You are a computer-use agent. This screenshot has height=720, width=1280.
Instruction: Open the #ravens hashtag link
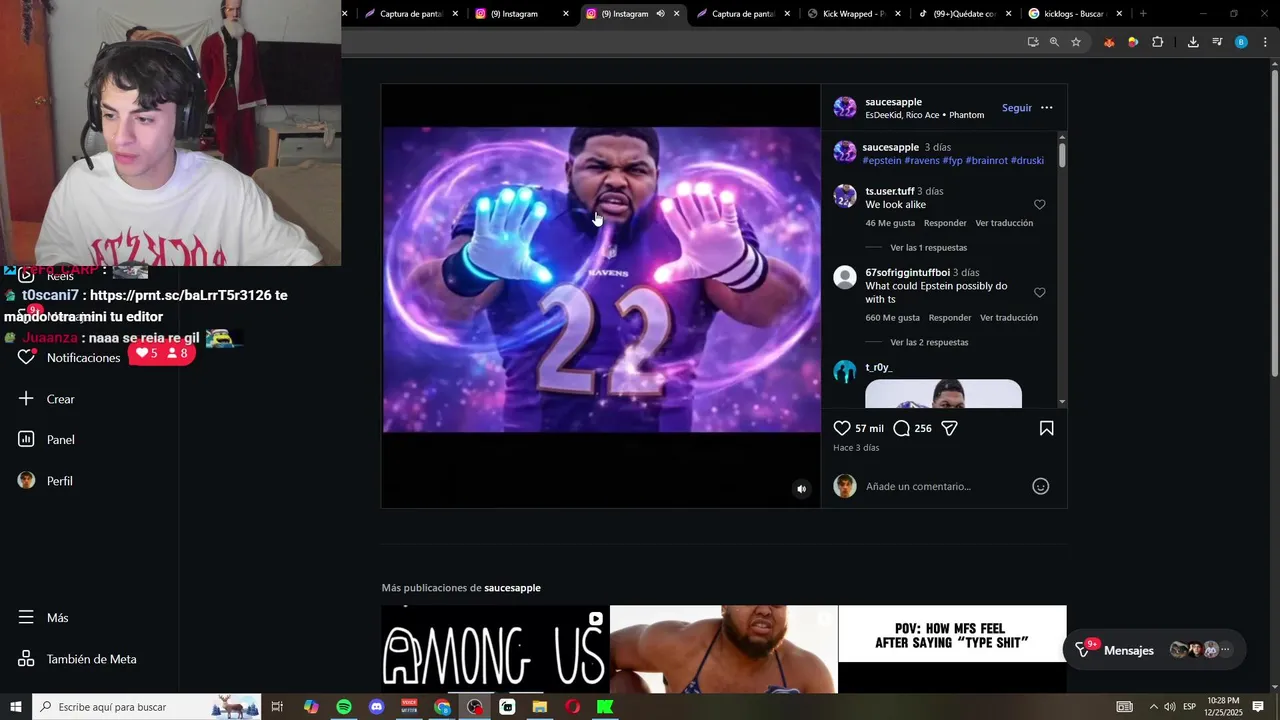pyautogui.click(x=922, y=161)
